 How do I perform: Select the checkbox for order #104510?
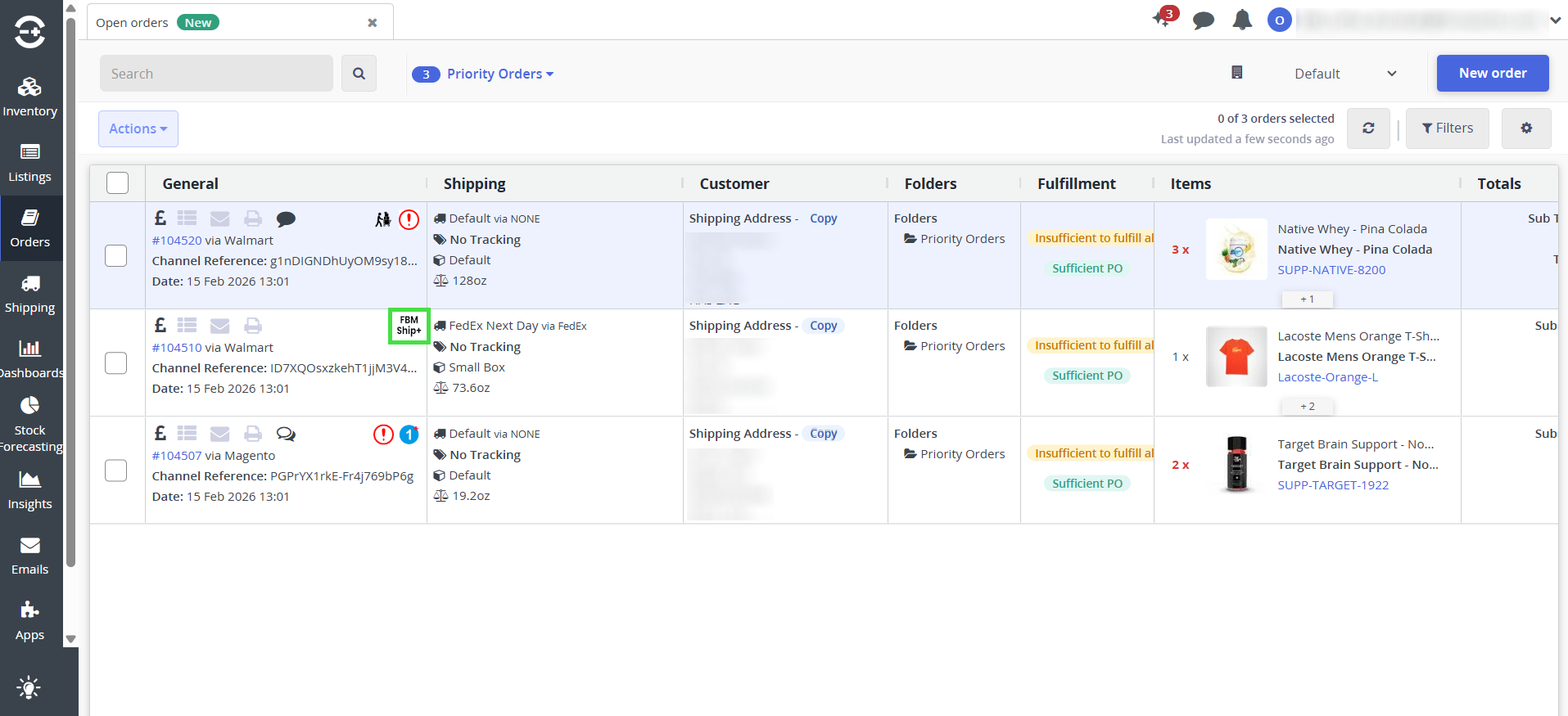point(116,363)
